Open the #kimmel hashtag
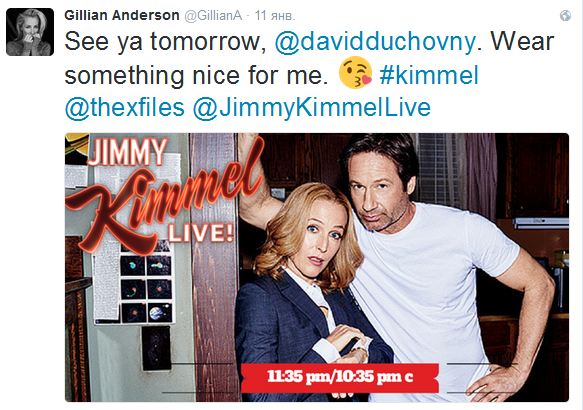This screenshot has width=583, height=410. [x=429, y=75]
